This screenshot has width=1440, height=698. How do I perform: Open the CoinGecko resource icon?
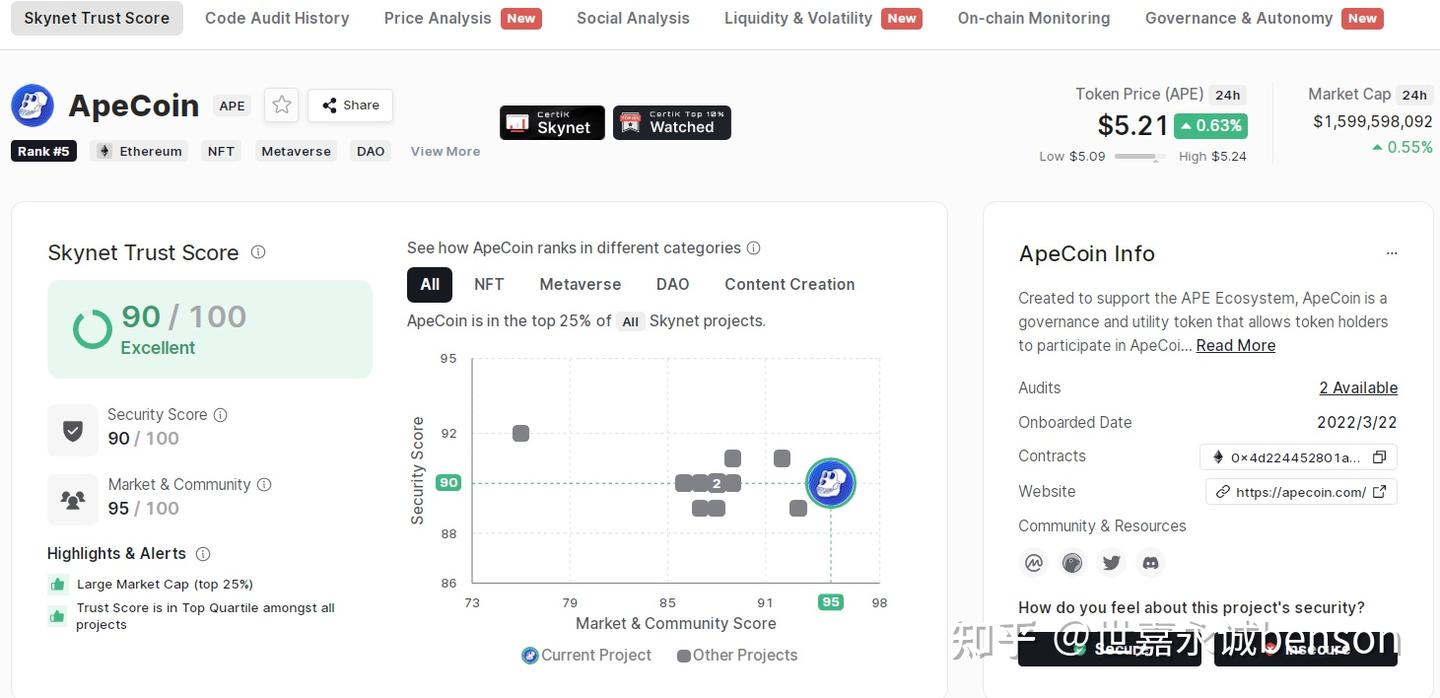pos(1072,563)
